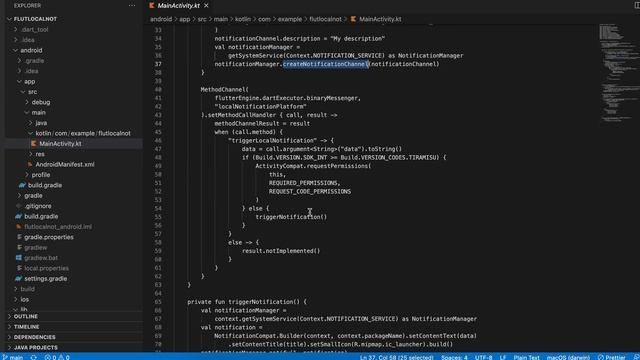Expand the java folder
This screenshot has height=360, width=640.
(x=41, y=123)
